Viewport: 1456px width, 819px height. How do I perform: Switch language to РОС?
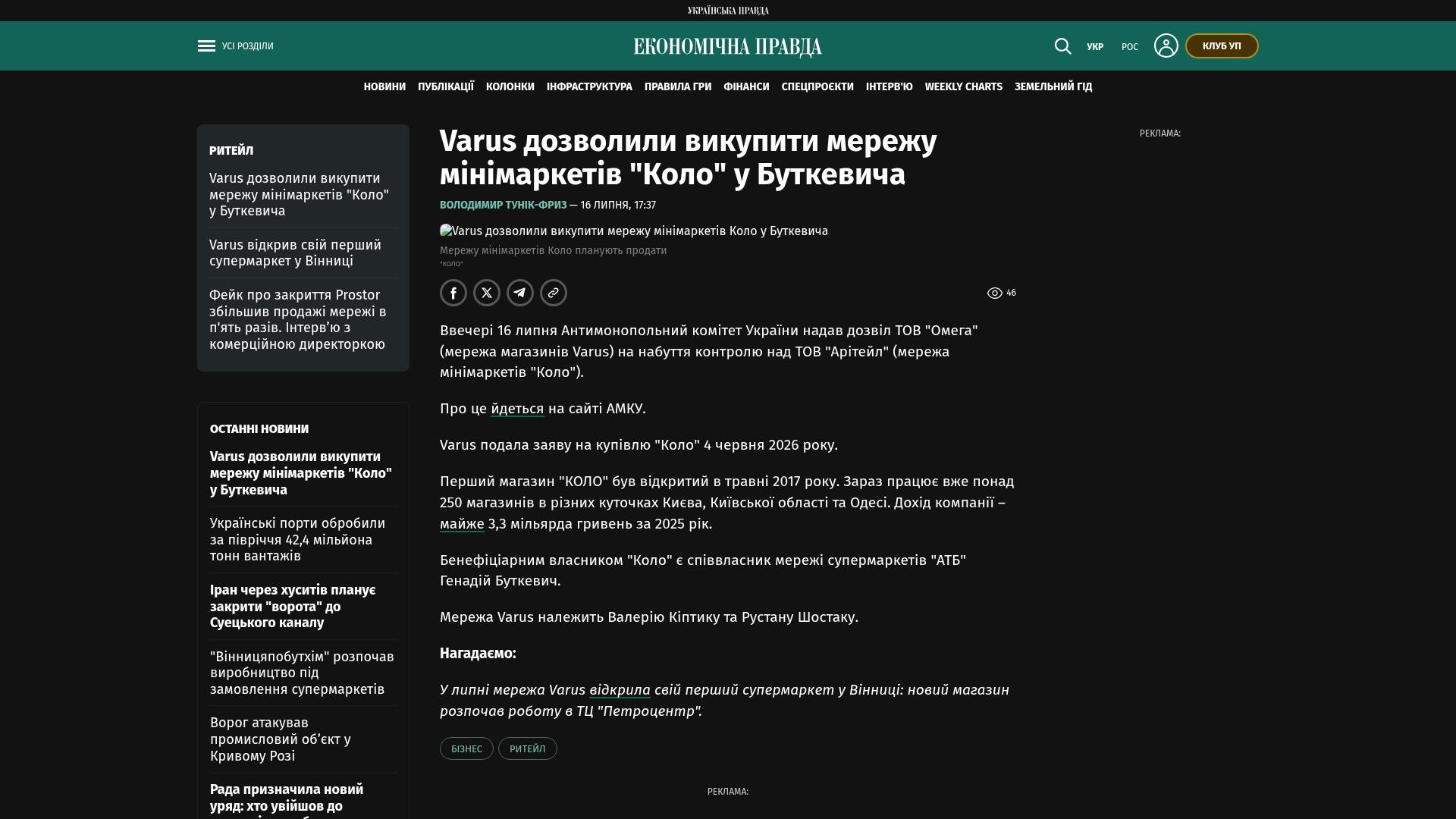pos(1130,47)
